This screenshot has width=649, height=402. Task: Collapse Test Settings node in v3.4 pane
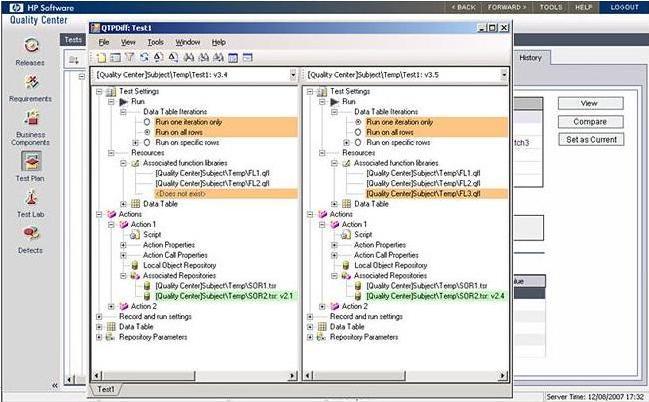pos(99,91)
